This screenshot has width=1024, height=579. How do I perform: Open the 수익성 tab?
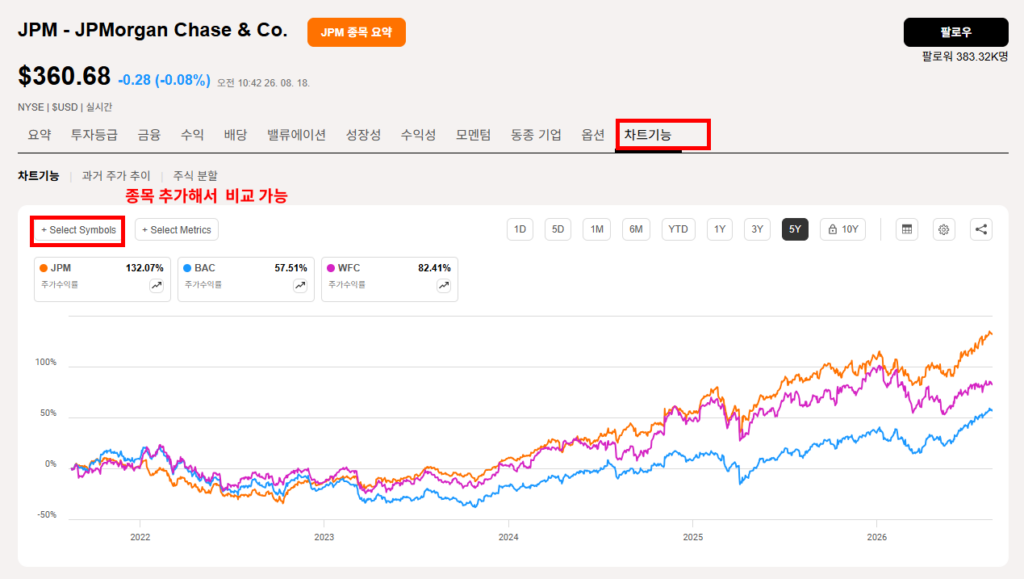click(x=418, y=134)
